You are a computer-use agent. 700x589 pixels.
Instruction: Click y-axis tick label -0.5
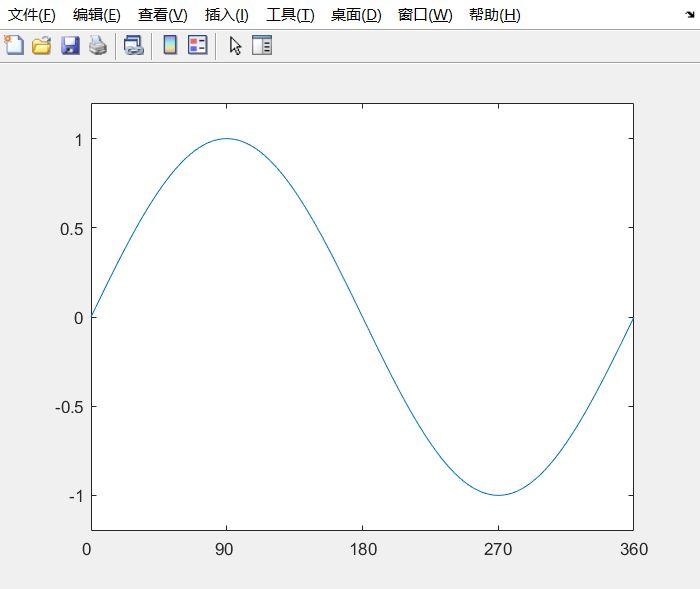[x=69, y=407]
